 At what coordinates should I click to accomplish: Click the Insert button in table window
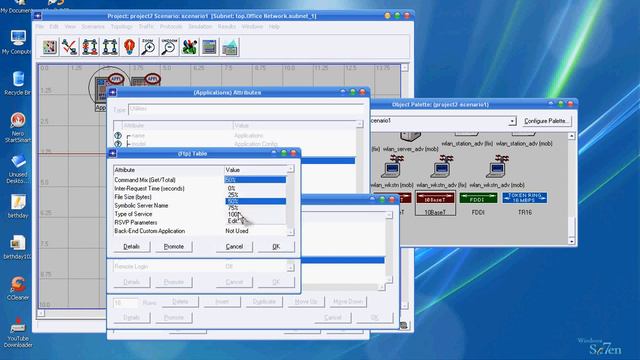(x=222, y=302)
